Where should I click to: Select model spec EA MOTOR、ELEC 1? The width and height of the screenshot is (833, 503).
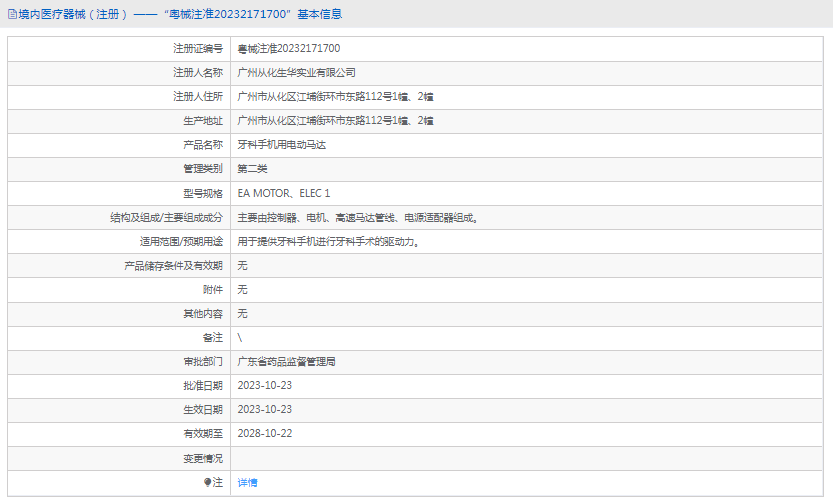[x=284, y=193]
